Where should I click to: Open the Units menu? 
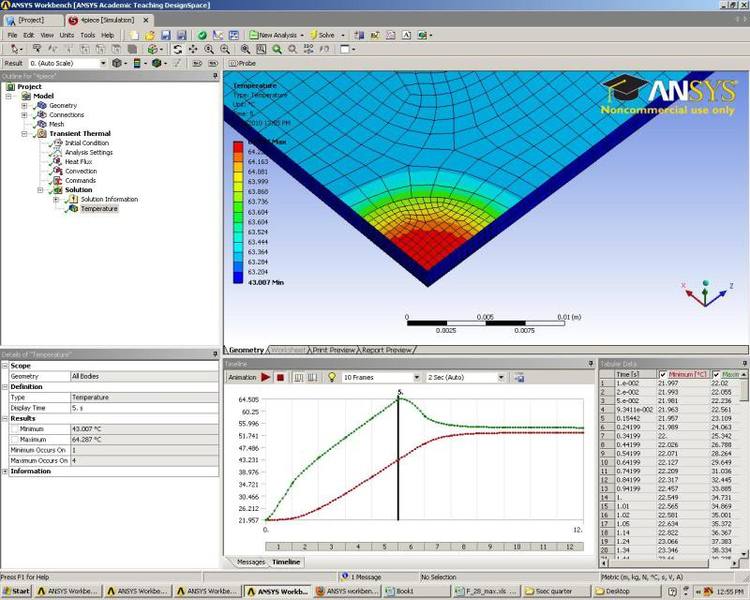coord(66,35)
